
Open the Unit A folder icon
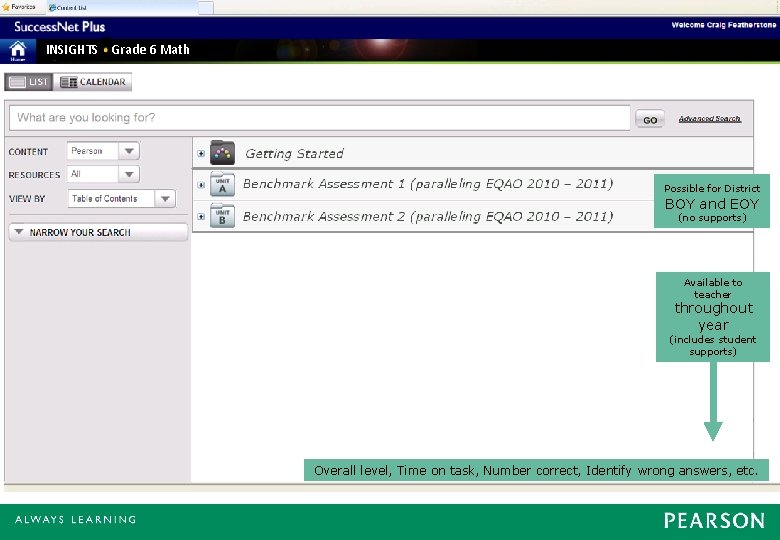coord(222,184)
